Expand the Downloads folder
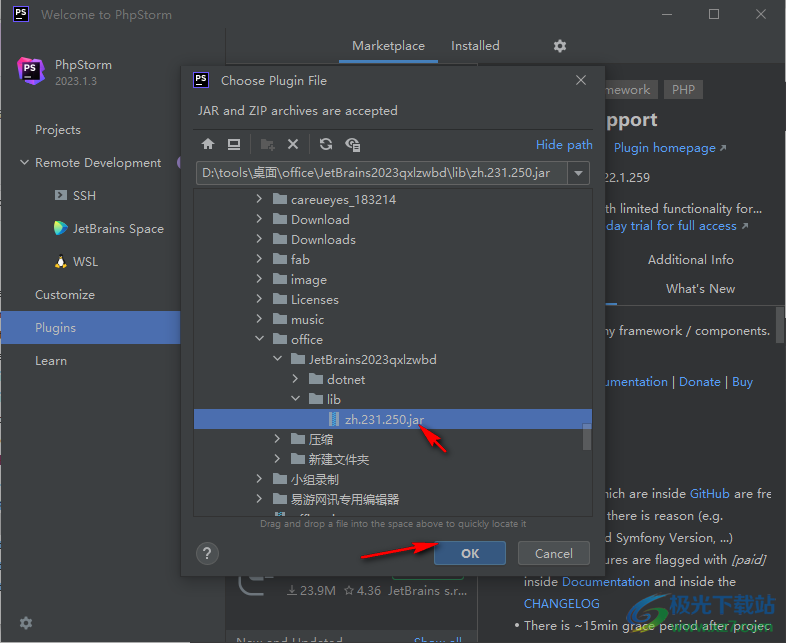 click(x=259, y=239)
